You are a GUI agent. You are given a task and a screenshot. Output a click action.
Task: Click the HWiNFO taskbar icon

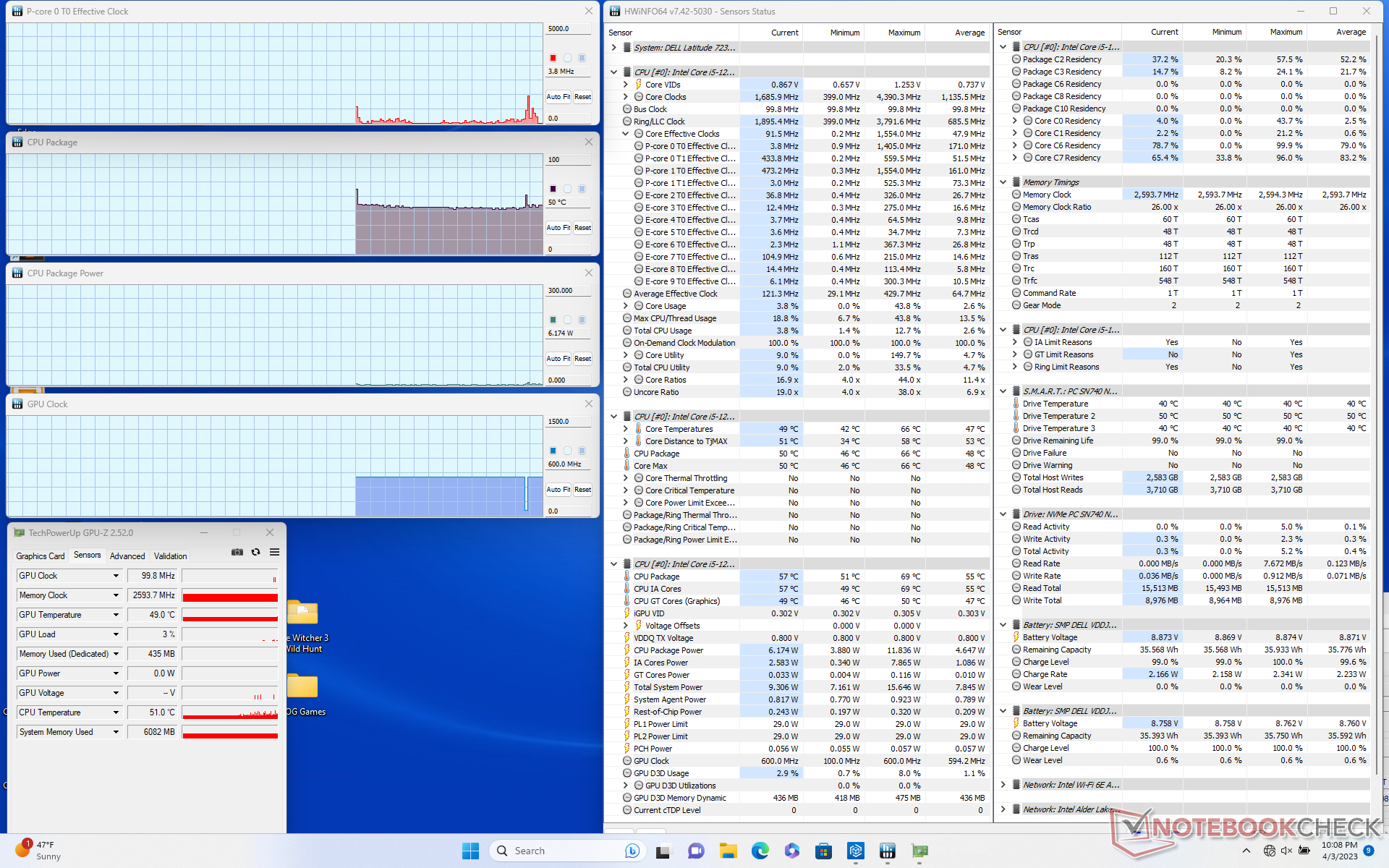pyautogui.click(x=887, y=851)
